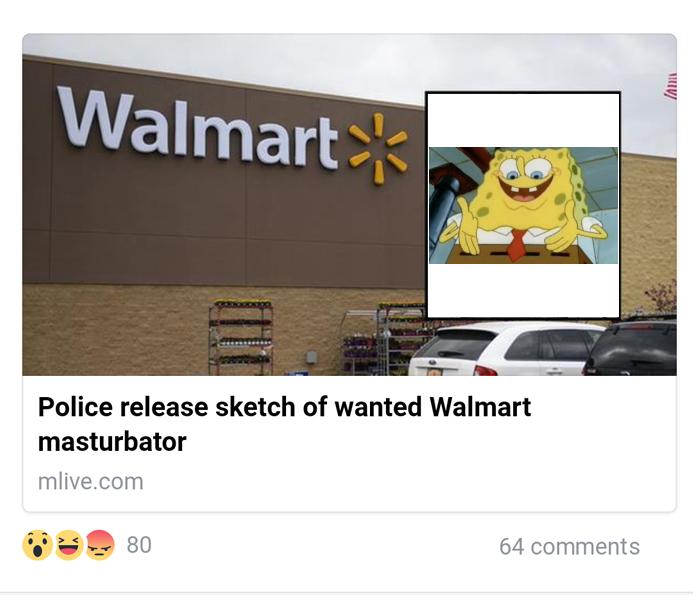Viewport: 697px width, 600px height.
Task: Click the yellow Walmart spark logo
Action: [x=378, y=148]
